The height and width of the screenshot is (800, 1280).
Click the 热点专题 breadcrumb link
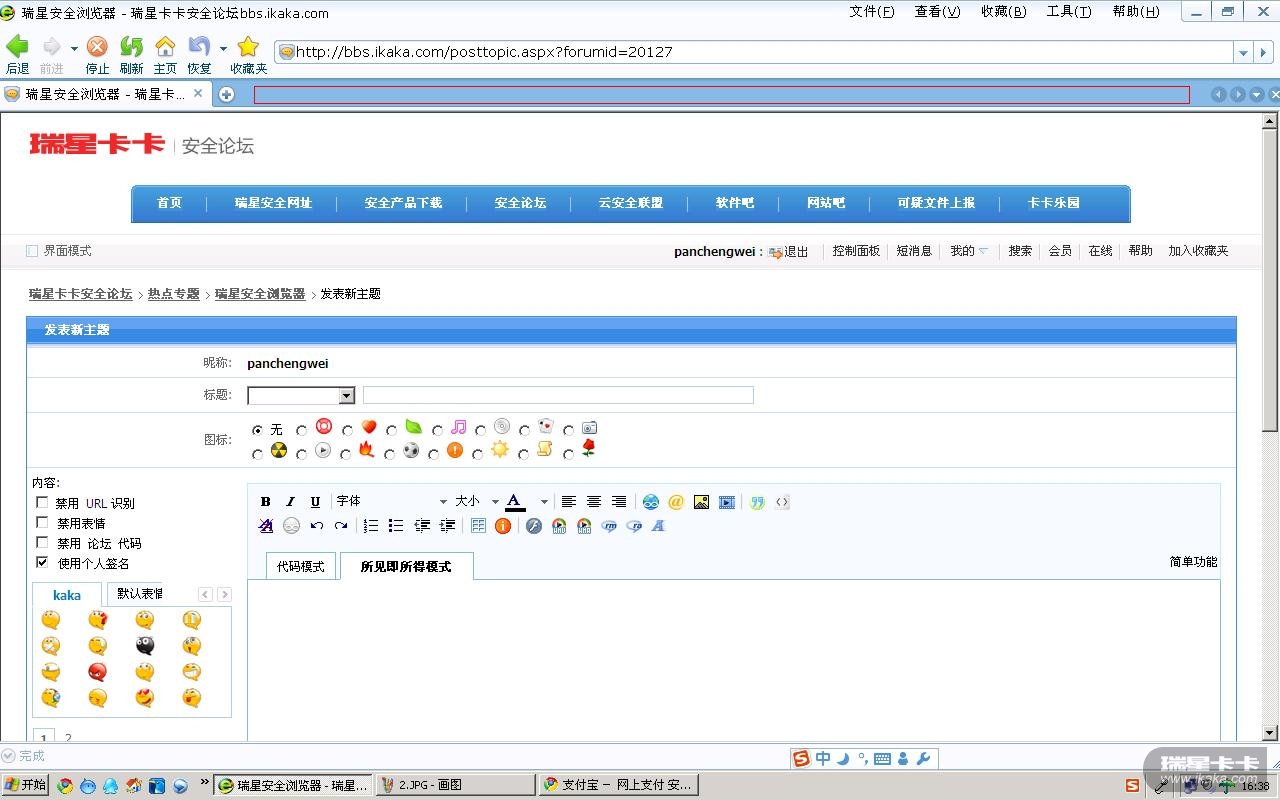[174, 294]
